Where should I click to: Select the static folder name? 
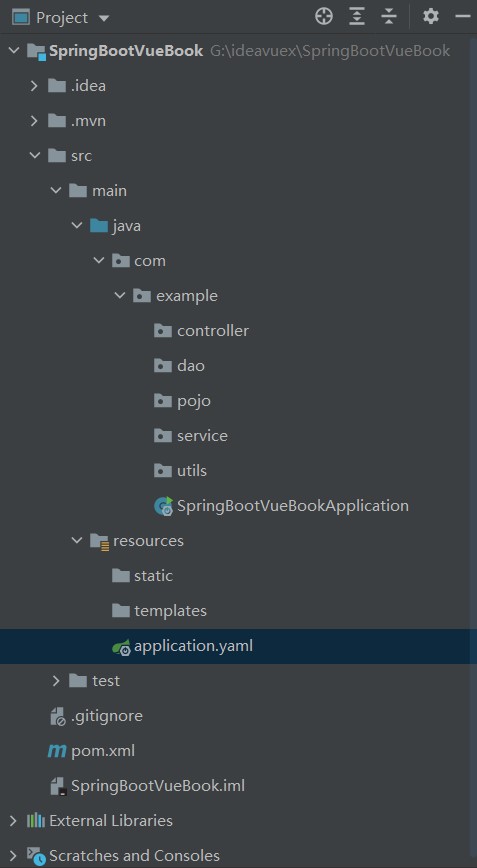[153, 576]
